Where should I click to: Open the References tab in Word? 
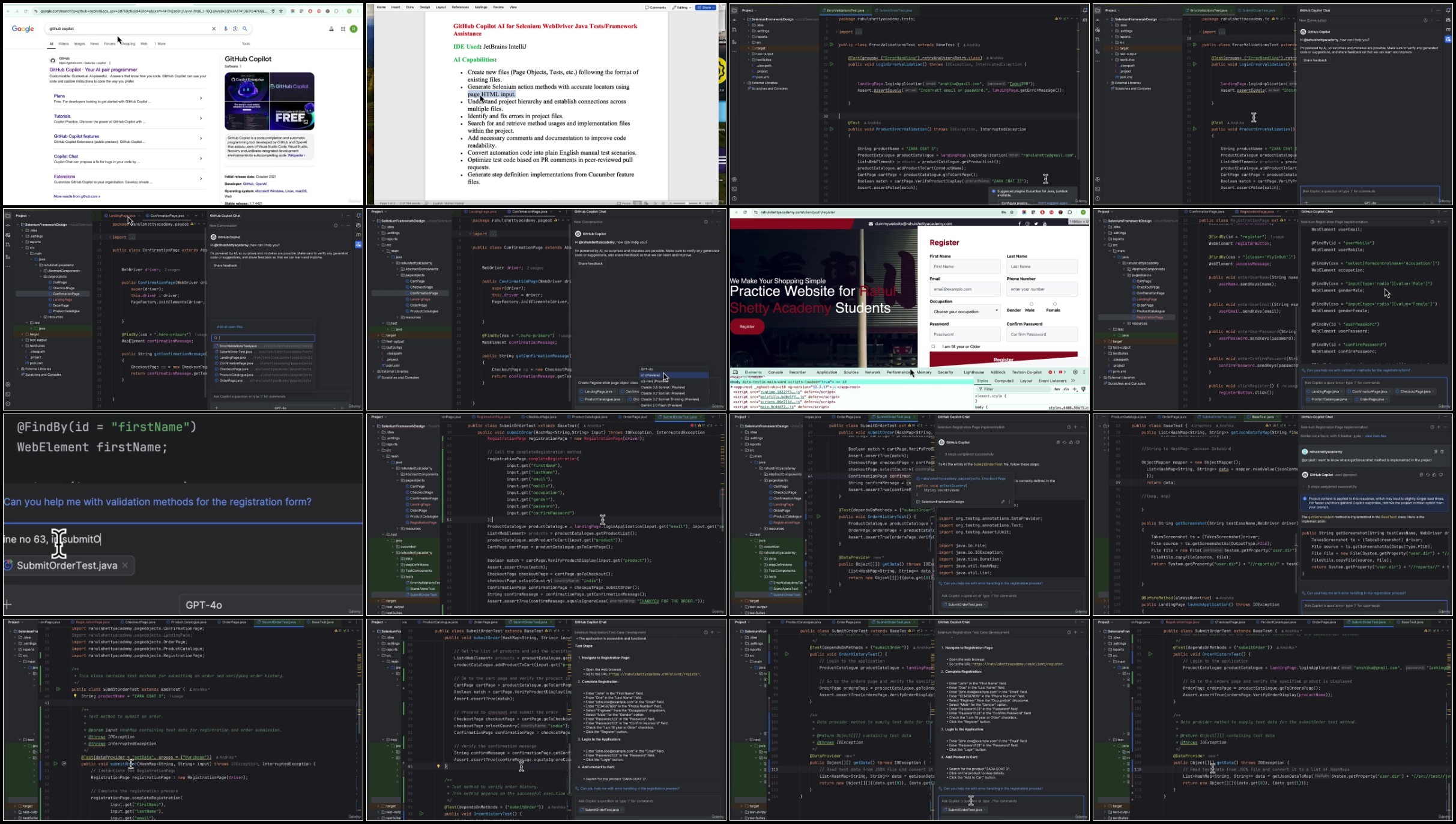tap(461, 7)
